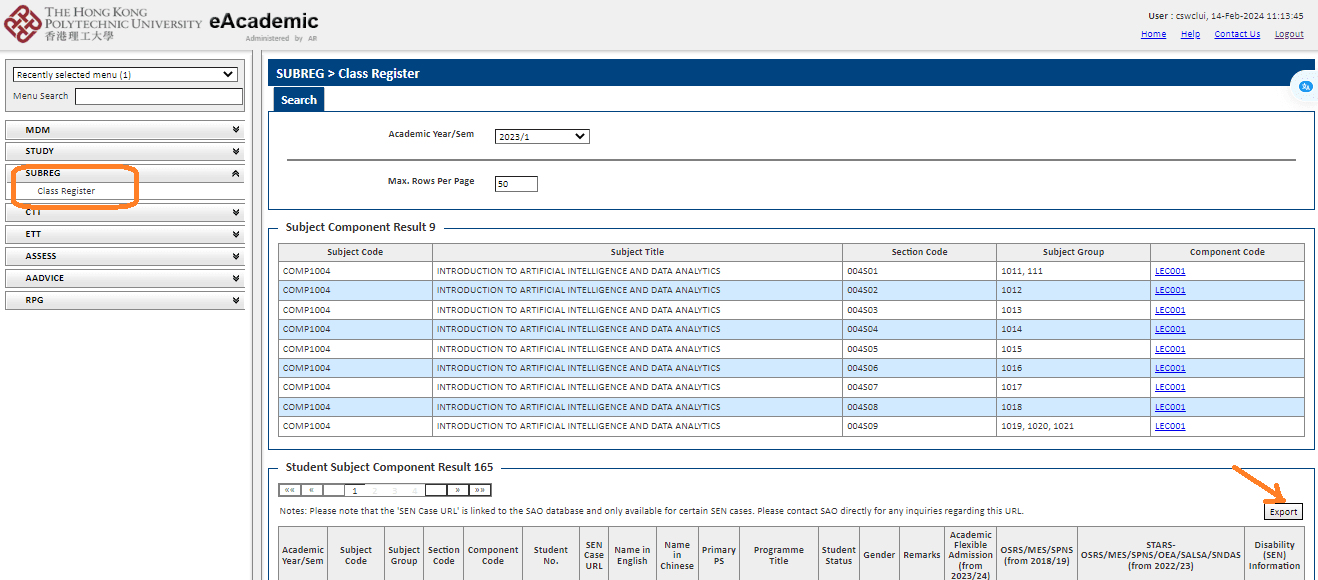This screenshot has width=1318, height=580.
Task: Open the Contact Us link
Action: (1237, 34)
